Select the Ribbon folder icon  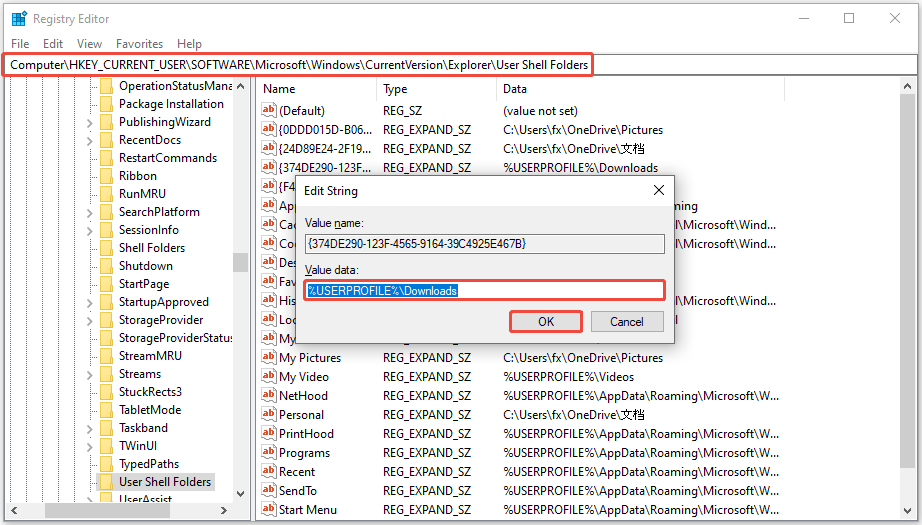[106, 176]
